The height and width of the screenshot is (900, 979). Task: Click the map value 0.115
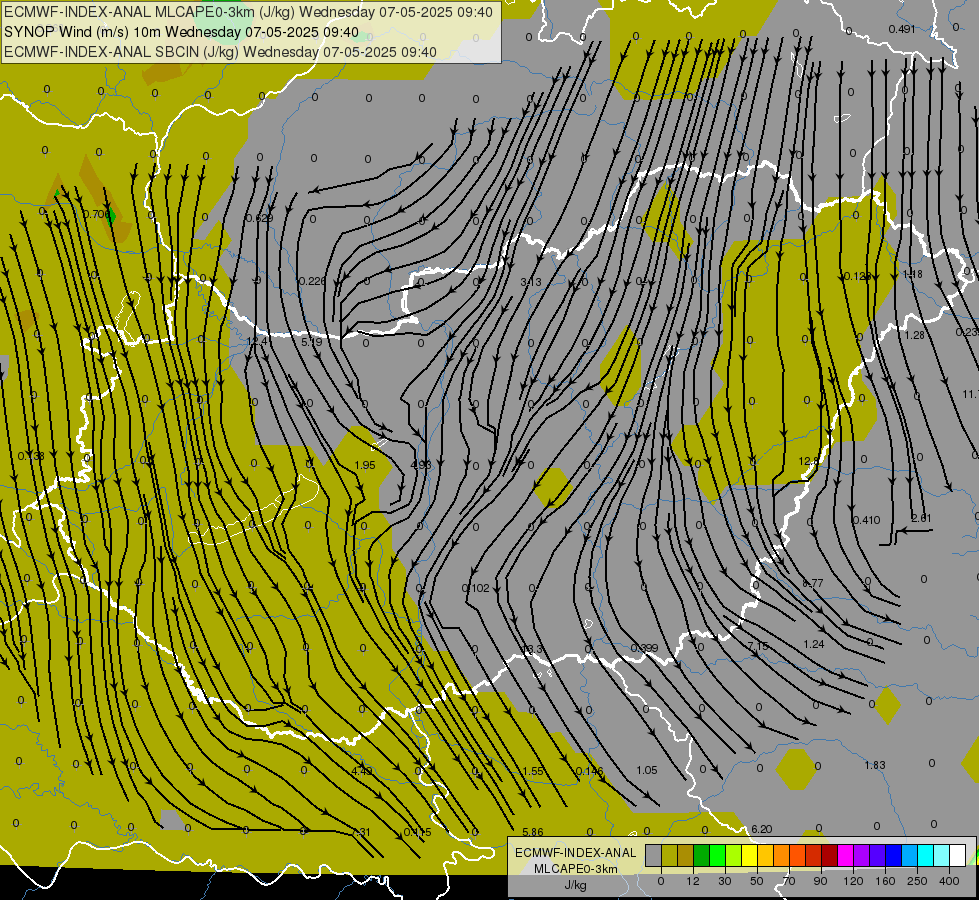click(x=417, y=832)
